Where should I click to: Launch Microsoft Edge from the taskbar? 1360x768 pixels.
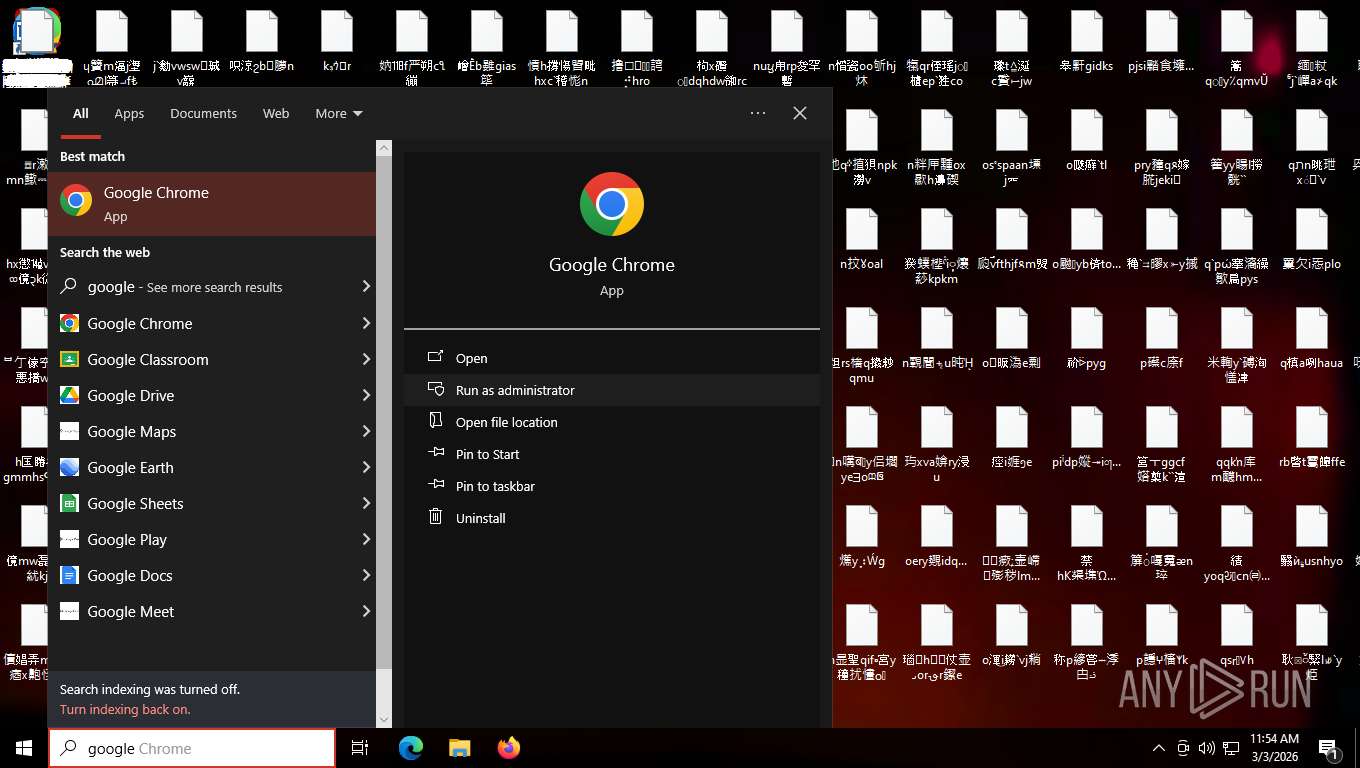coord(410,748)
